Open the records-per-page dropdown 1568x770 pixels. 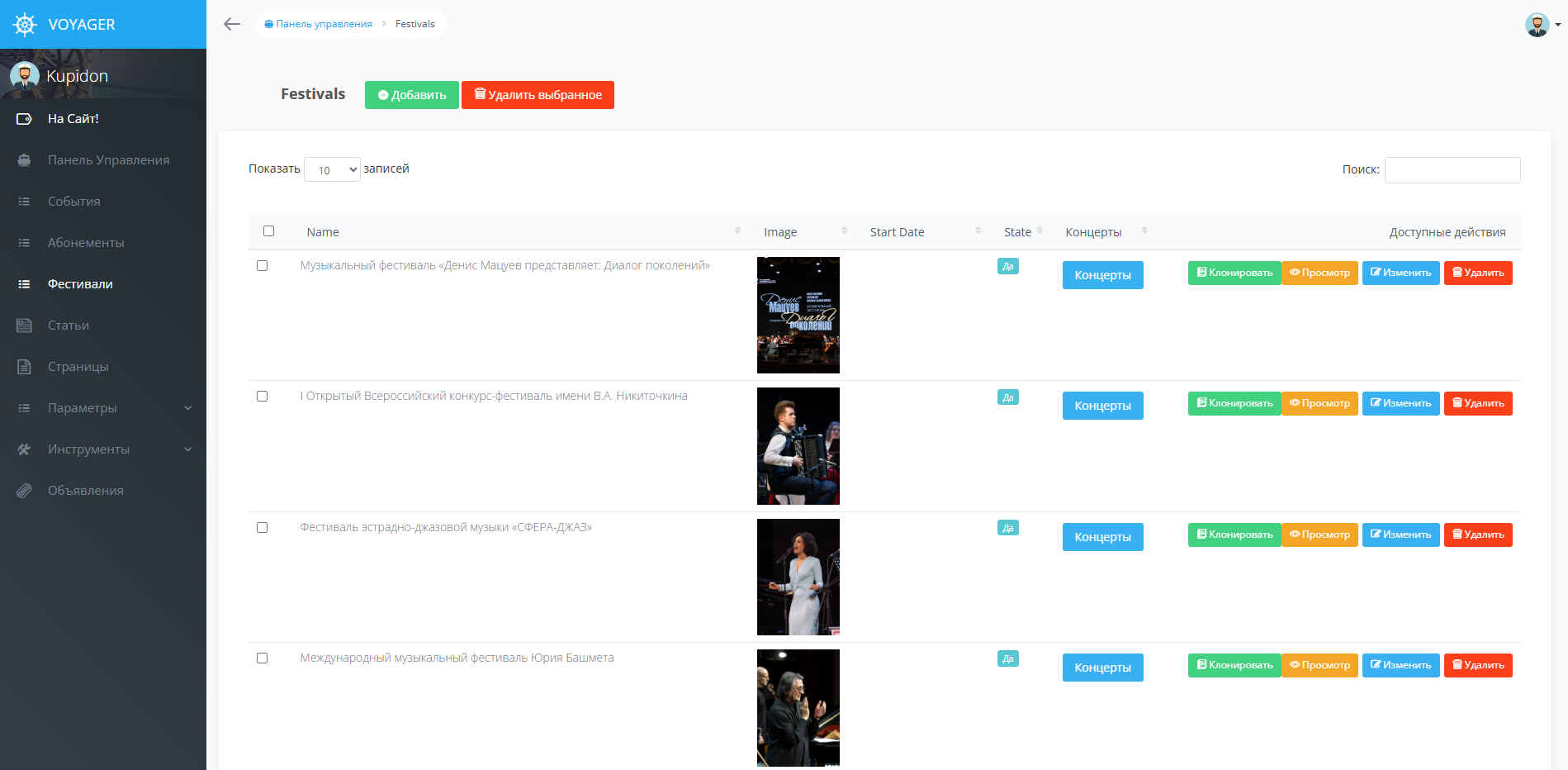332,169
